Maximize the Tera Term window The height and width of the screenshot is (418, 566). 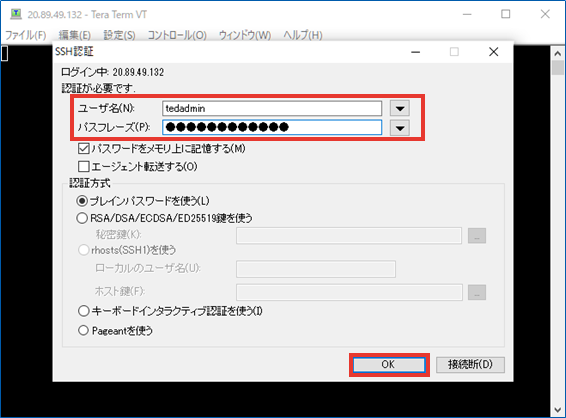pyautogui.click(x=506, y=14)
